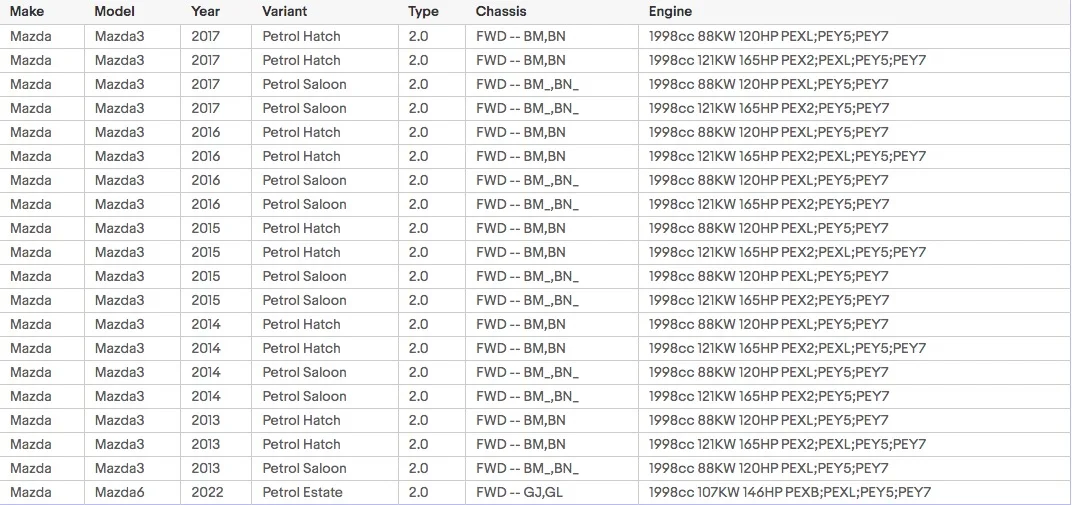Select the Mazda6 model cell
Viewport: 1072px width, 505px height.
133,492
